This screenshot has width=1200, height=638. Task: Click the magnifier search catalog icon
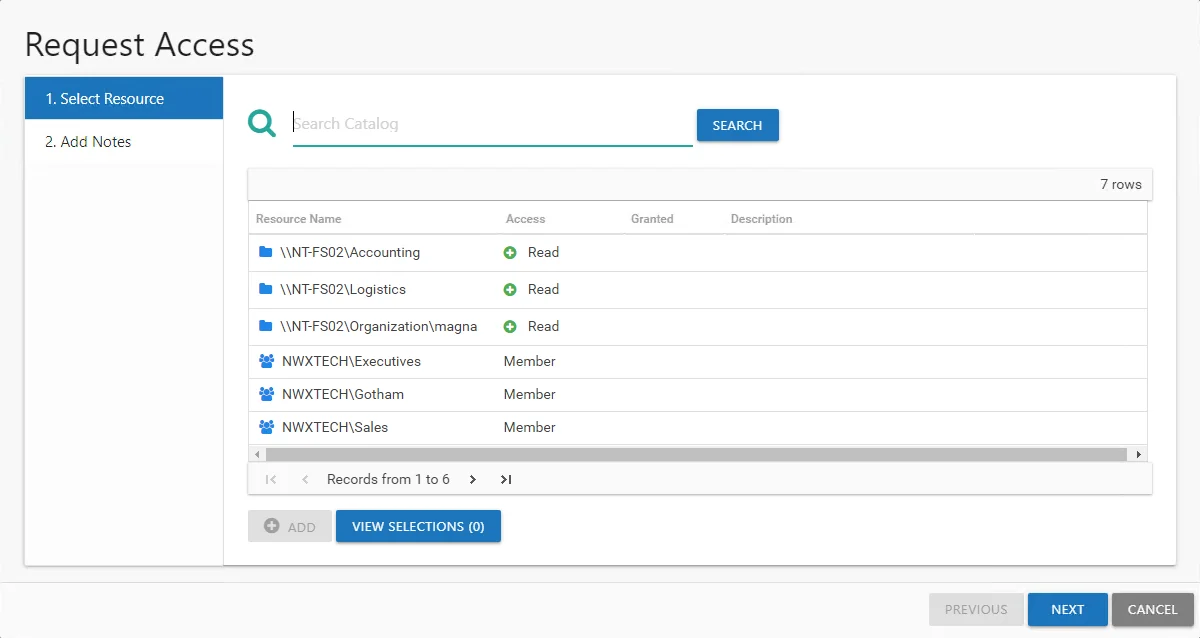(x=262, y=124)
